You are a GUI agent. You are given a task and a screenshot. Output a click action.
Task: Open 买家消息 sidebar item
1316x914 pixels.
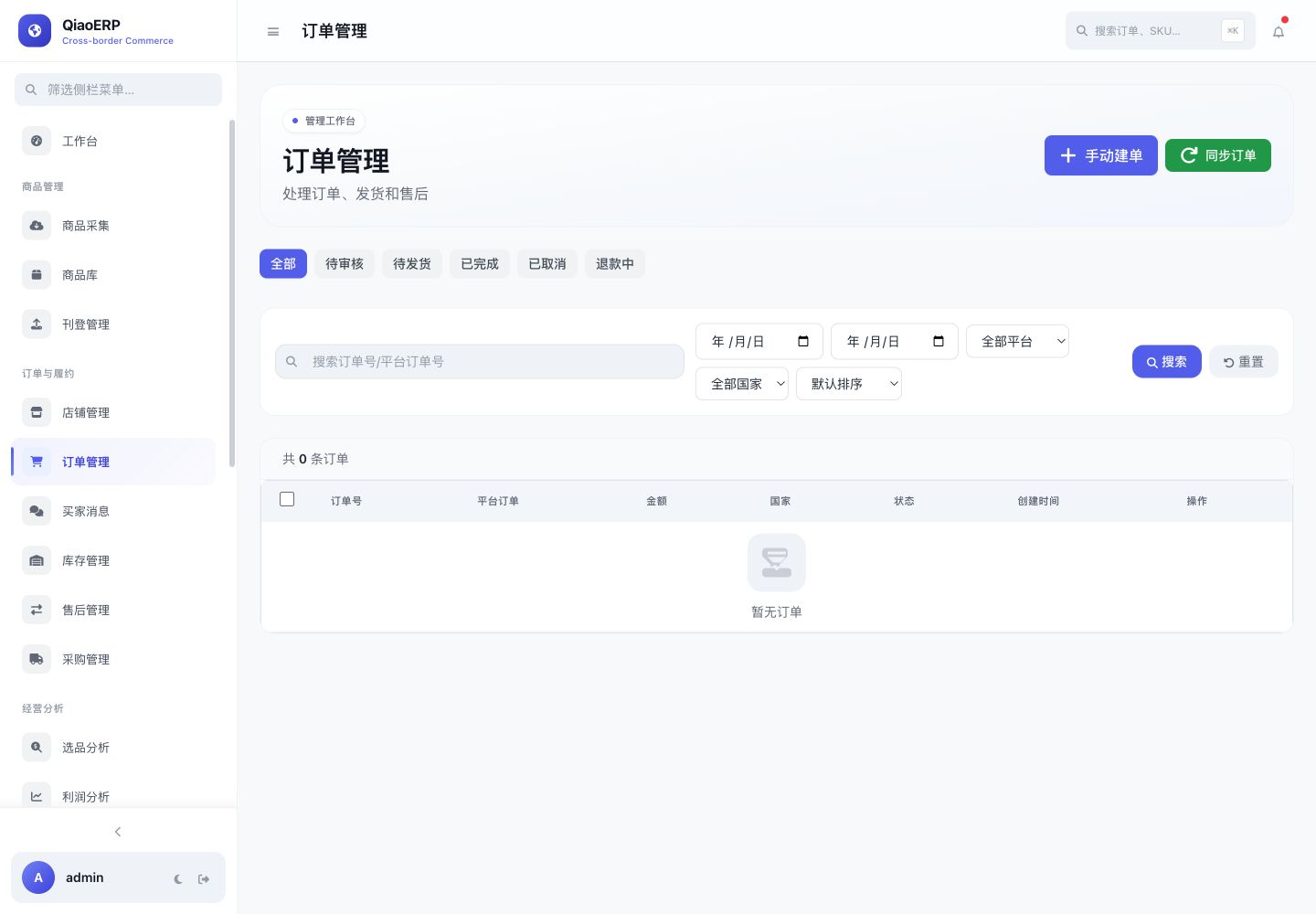point(113,511)
